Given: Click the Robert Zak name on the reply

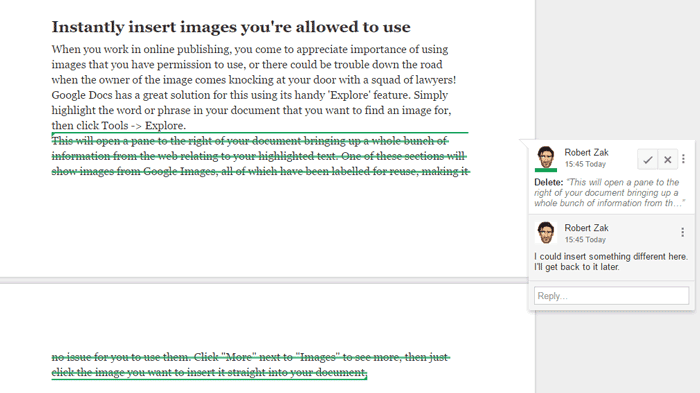Looking at the screenshot, I should [x=586, y=228].
